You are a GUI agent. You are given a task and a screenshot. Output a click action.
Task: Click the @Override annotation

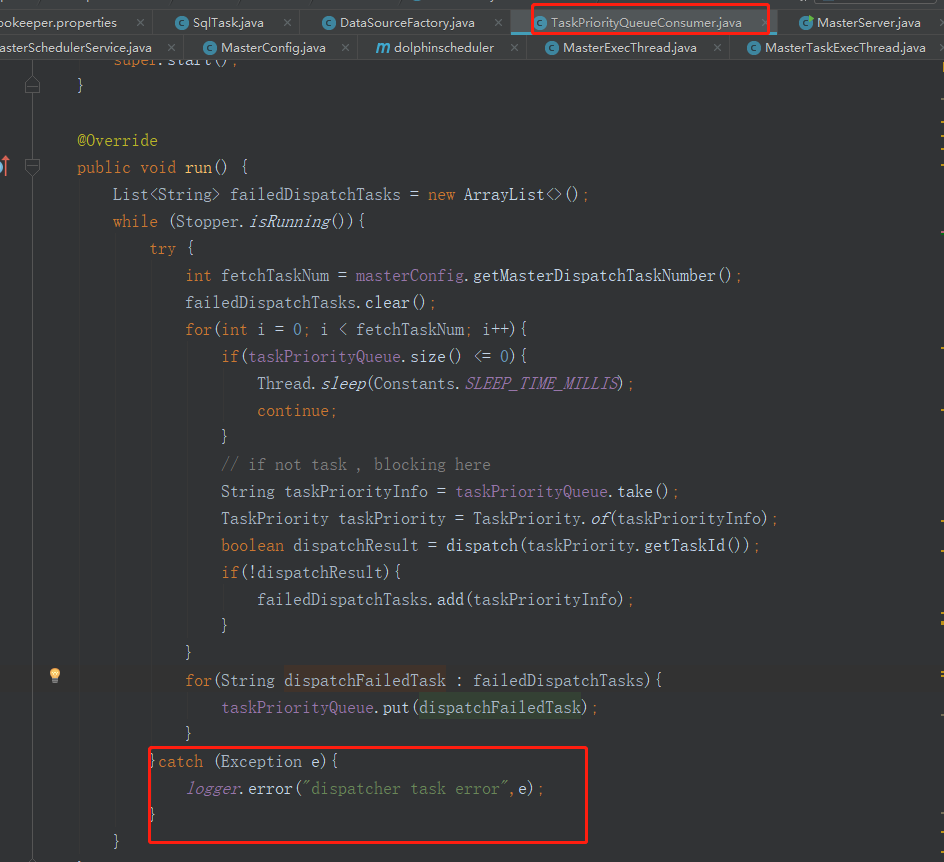117,140
